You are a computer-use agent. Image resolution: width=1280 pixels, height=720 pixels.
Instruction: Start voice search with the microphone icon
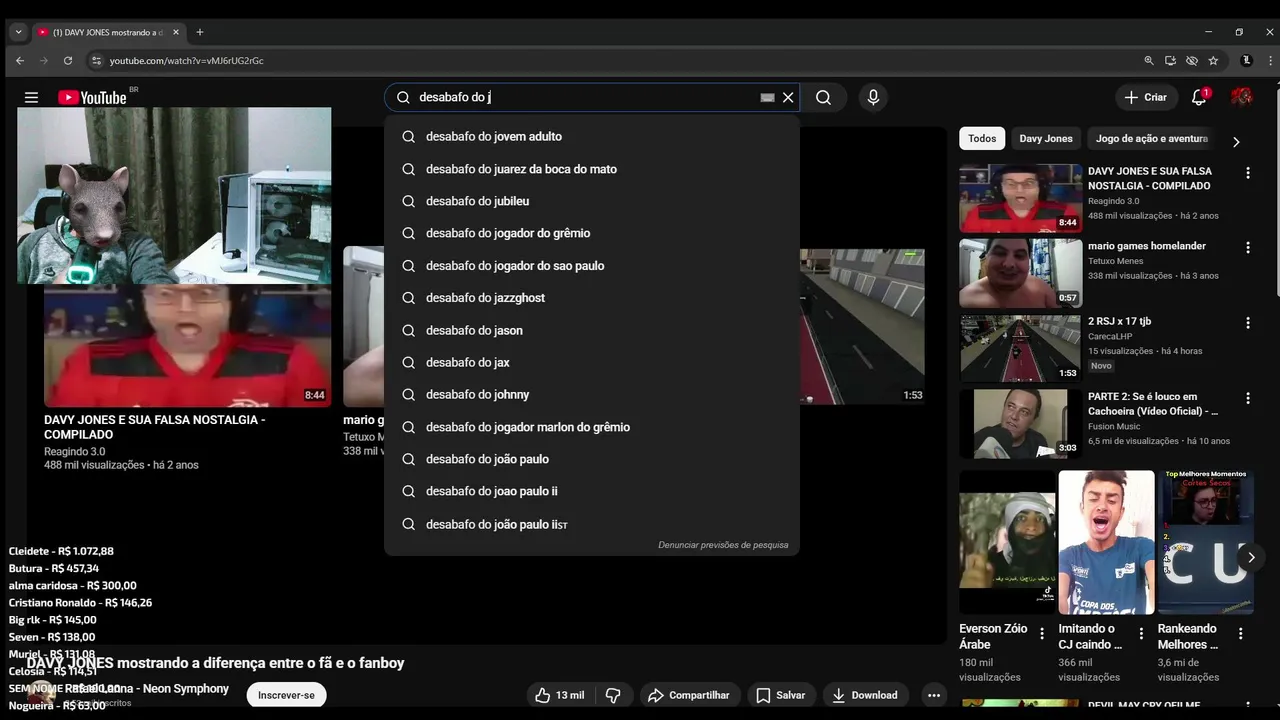(873, 97)
